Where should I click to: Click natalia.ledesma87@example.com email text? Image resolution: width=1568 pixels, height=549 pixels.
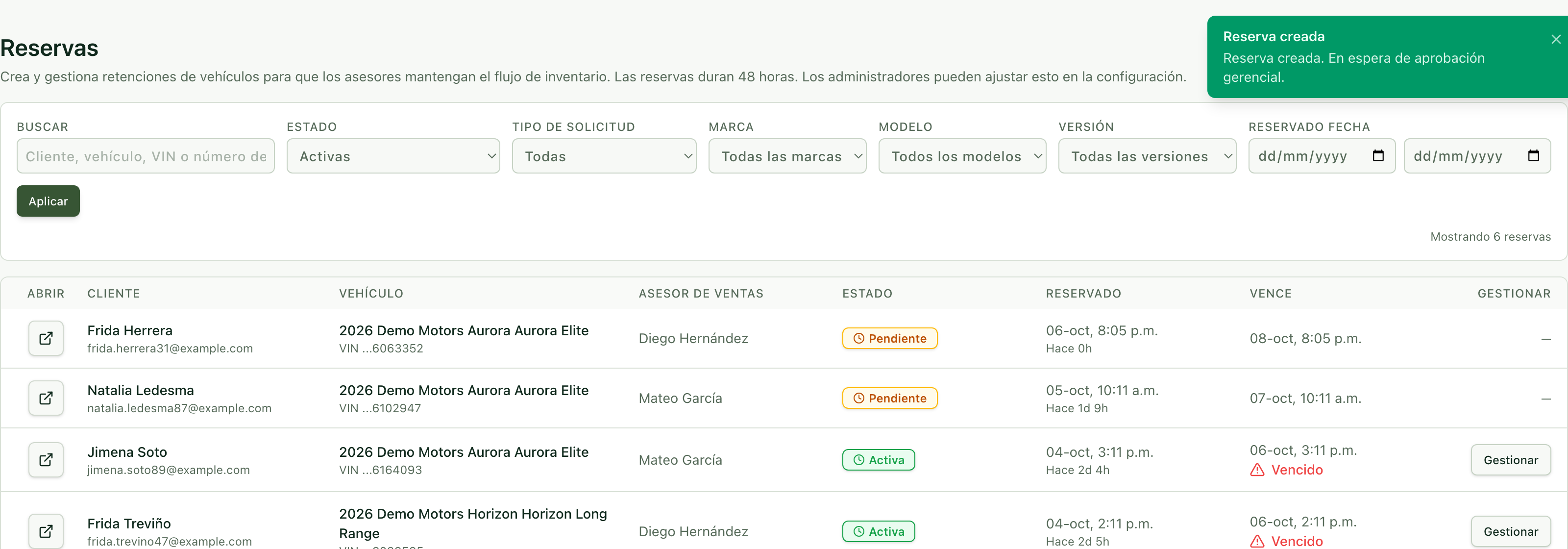click(x=179, y=408)
